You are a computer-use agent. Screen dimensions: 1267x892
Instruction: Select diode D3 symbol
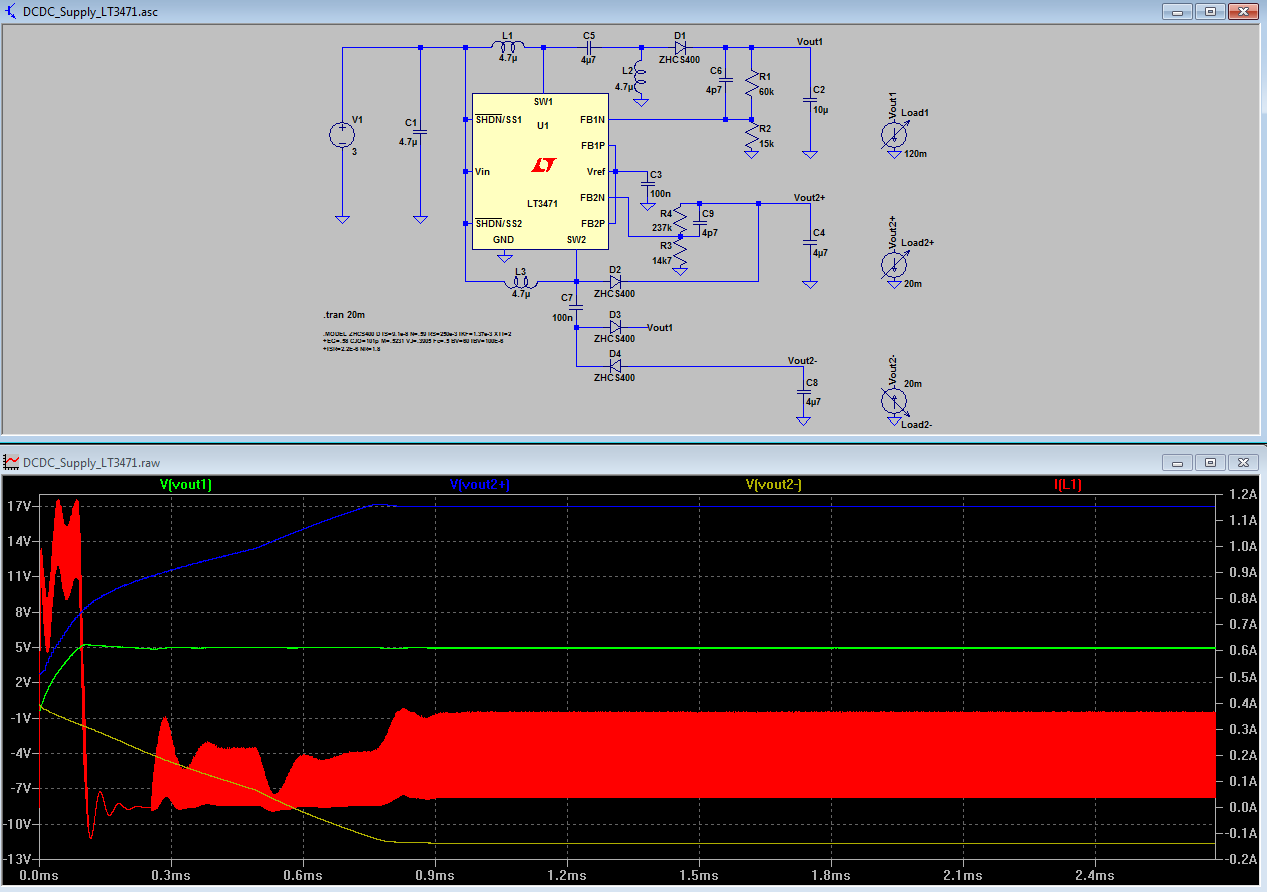(x=615, y=327)
